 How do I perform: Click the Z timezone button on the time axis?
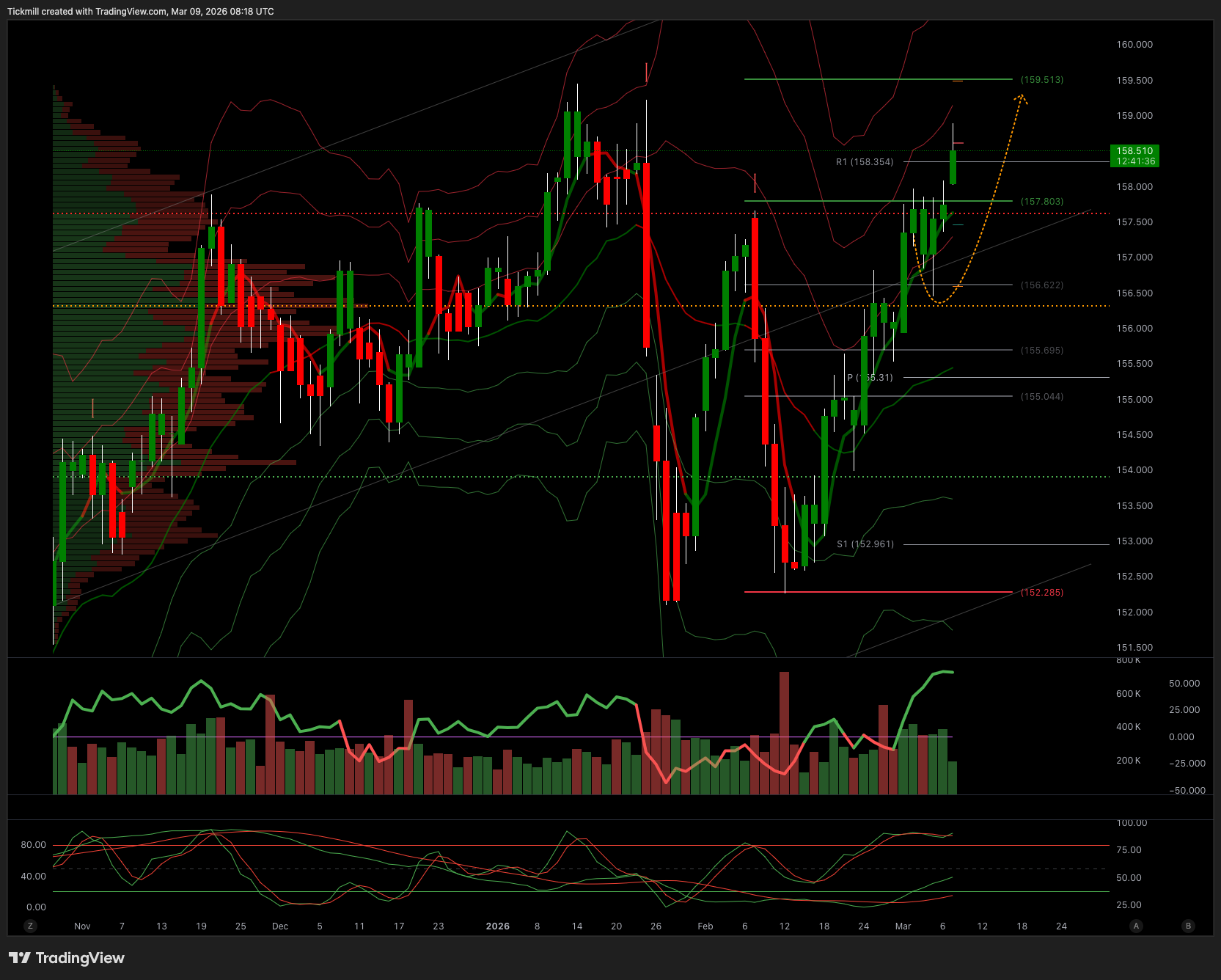click(30, 926)
